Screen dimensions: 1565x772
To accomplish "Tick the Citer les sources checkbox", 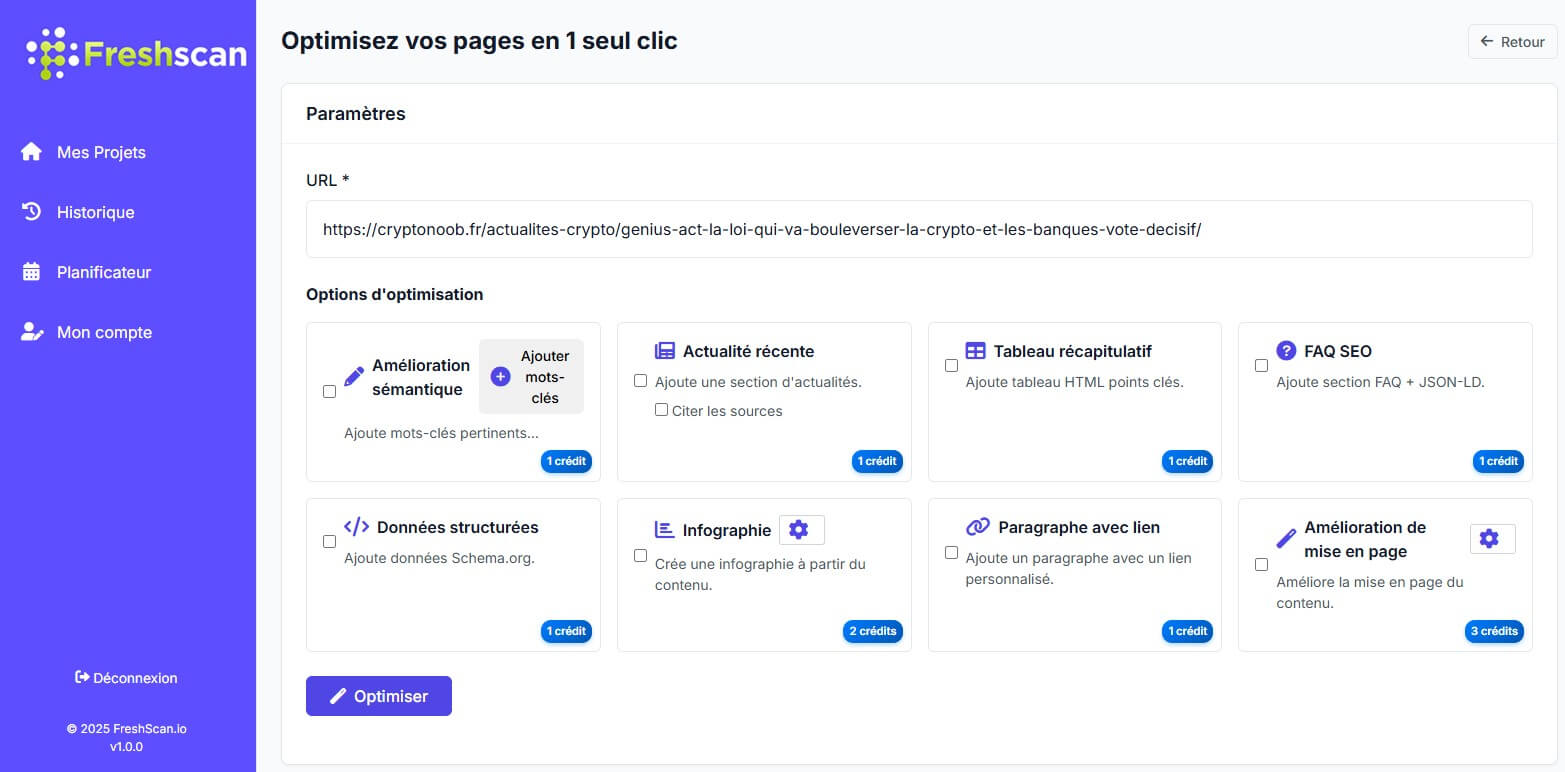I will [x=661, y=410].
